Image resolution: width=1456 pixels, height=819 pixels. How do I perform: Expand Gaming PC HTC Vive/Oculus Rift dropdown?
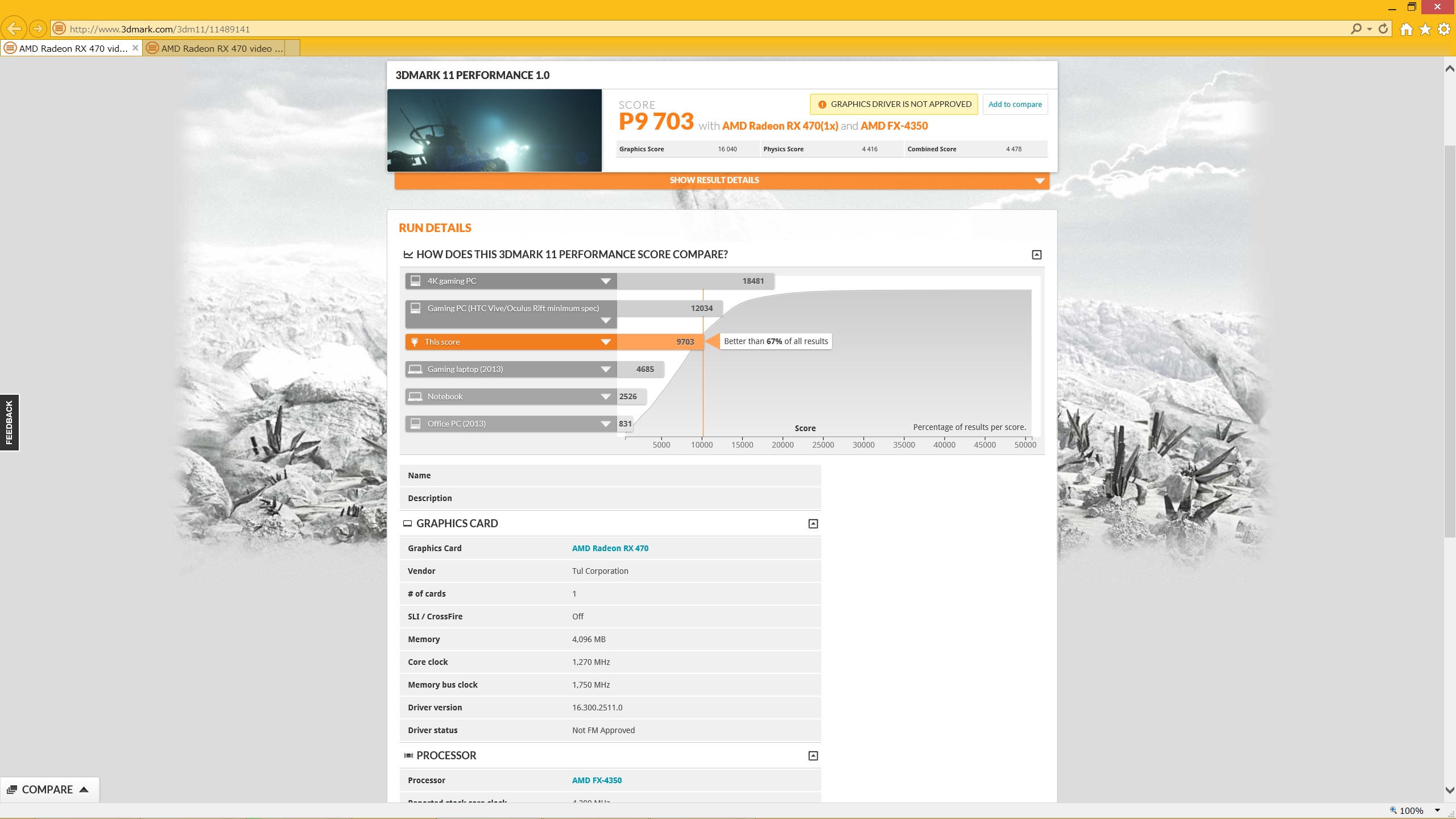[x=606, y=321]
